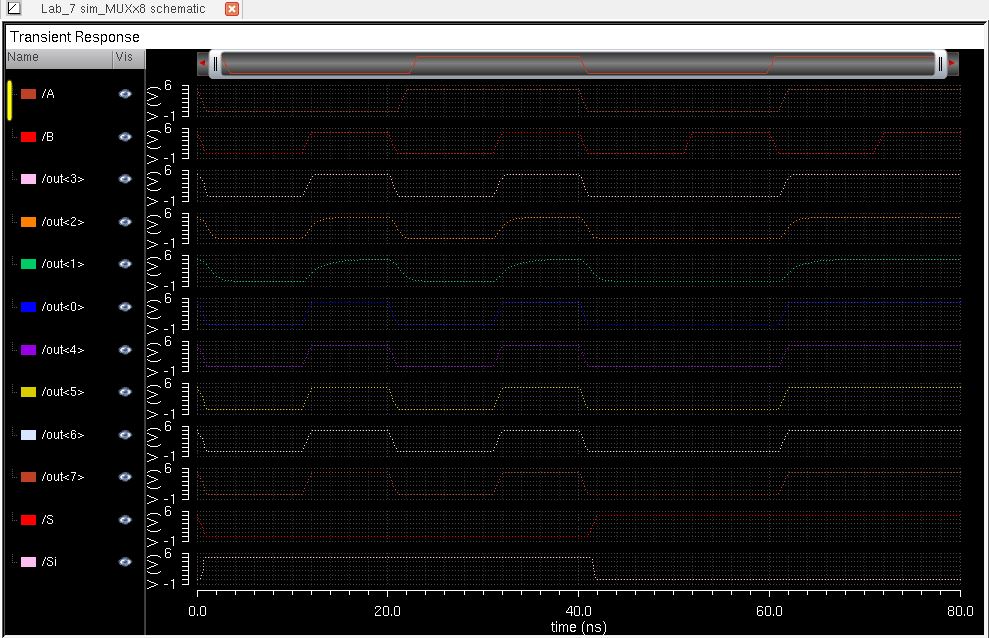The height and width of the screenshot is (638, 989).
Task: Click the Transient Response title
Action: pyautogui.click(x=75, y=37)
